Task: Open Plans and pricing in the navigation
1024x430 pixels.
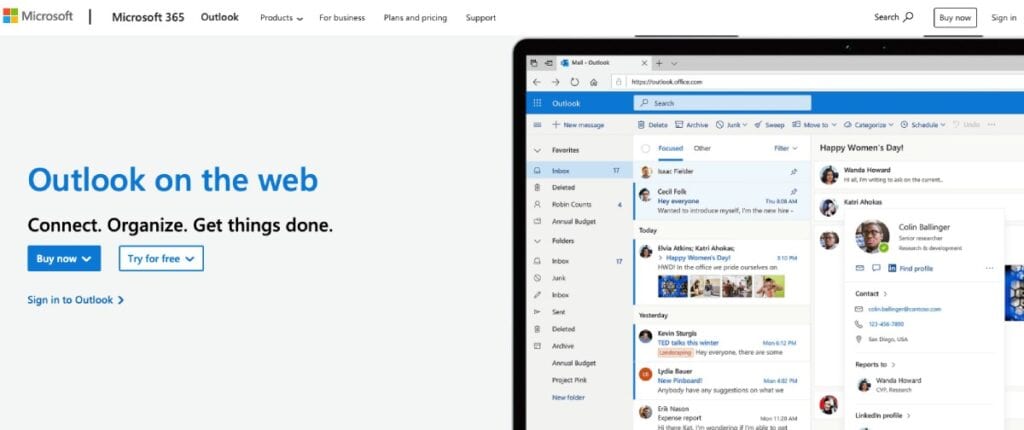Action: tap(415, 18)
